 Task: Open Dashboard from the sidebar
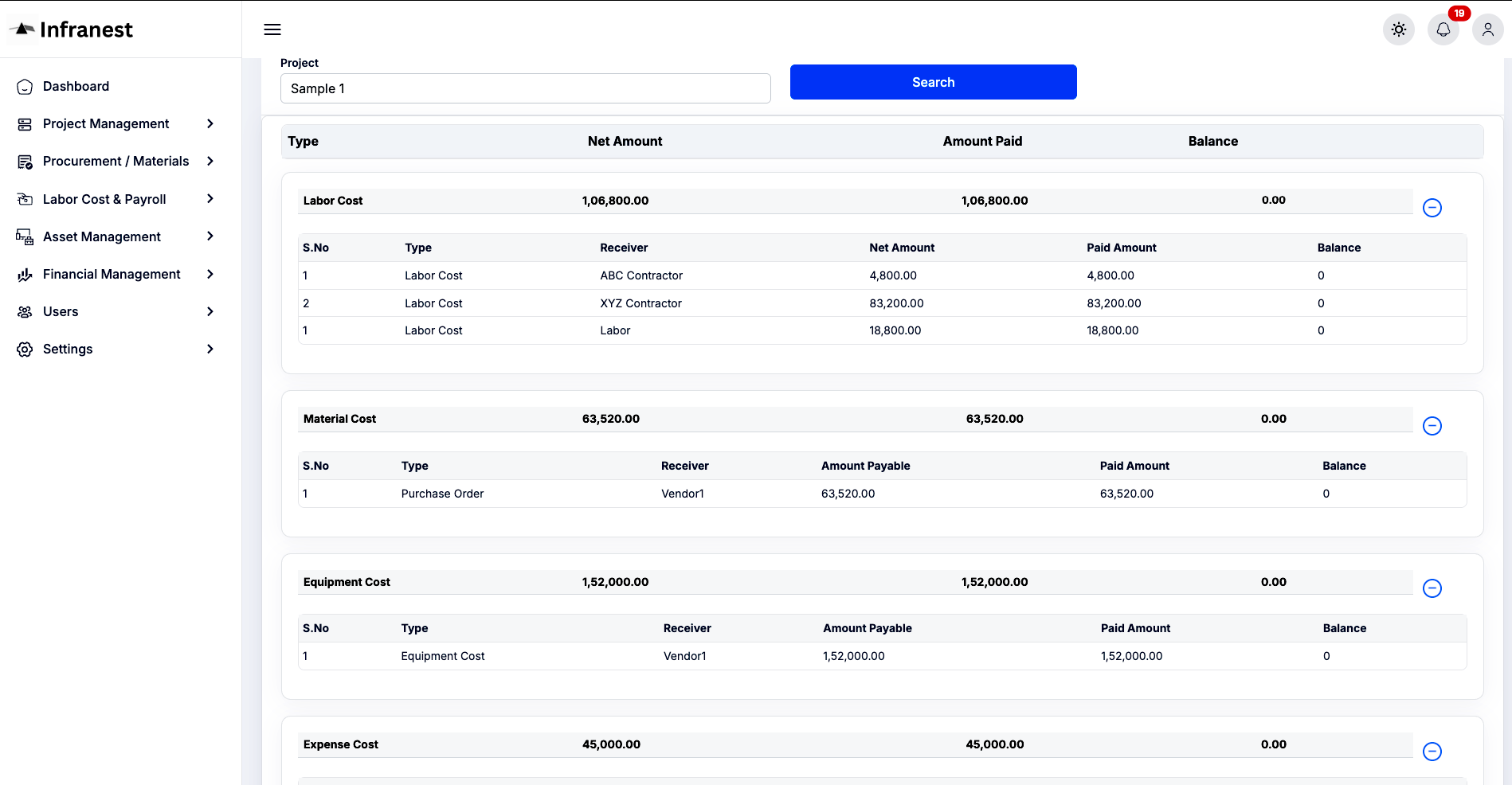[x=76, y=86]
